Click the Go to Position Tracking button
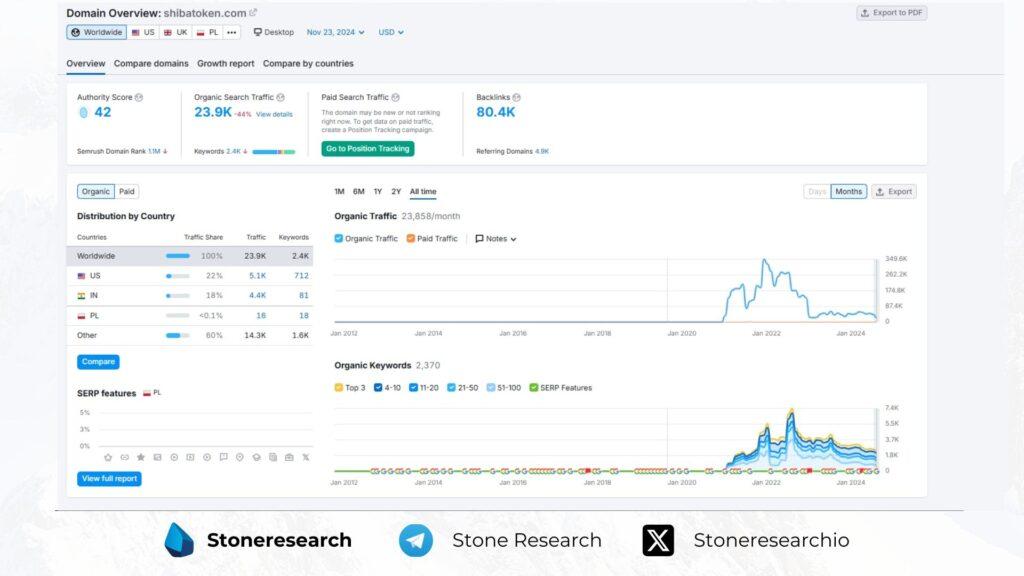The width and height of the screenshot is (1024, 576). click(x=367, y=149)
